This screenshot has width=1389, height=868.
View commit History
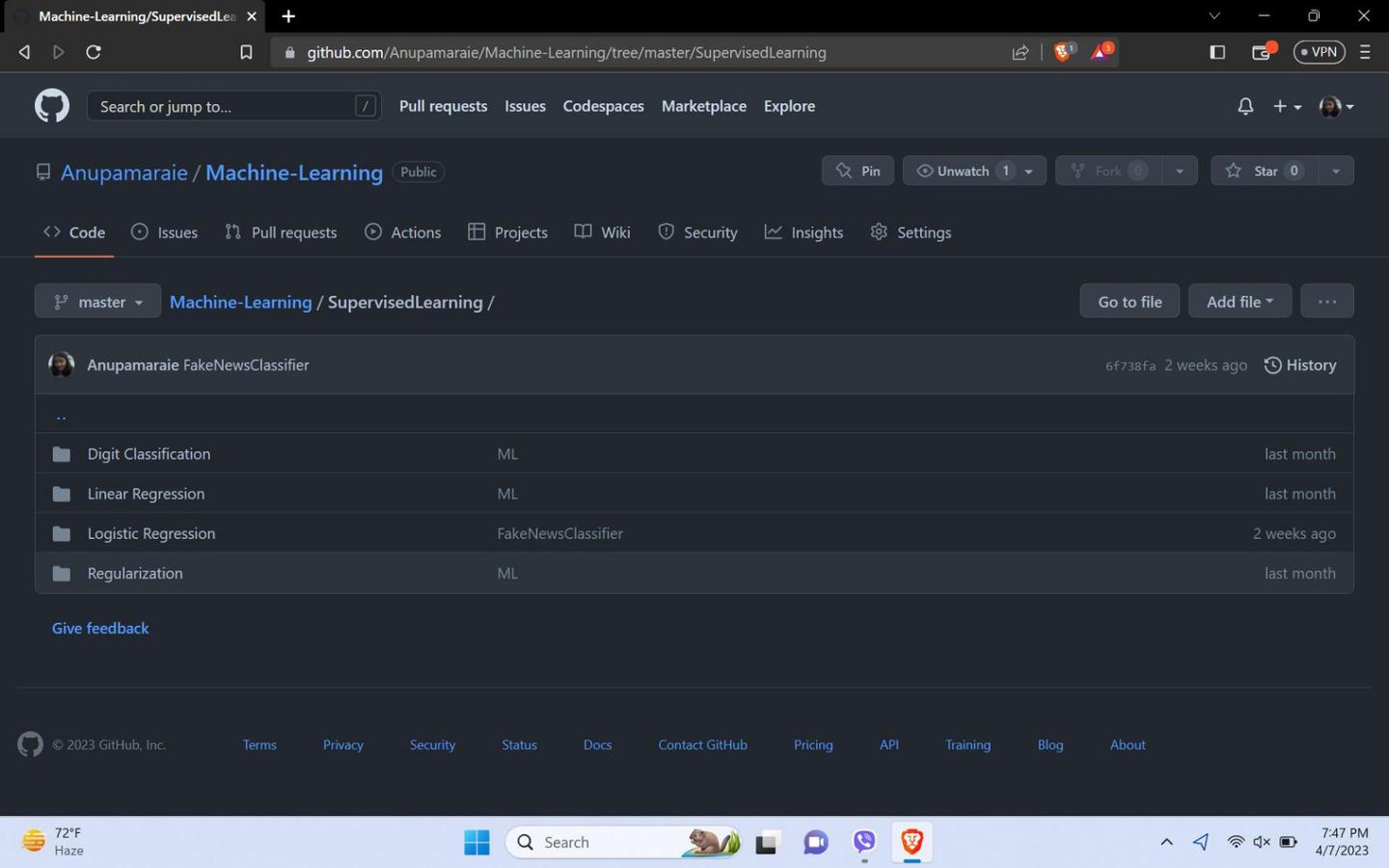(1300, 366)
